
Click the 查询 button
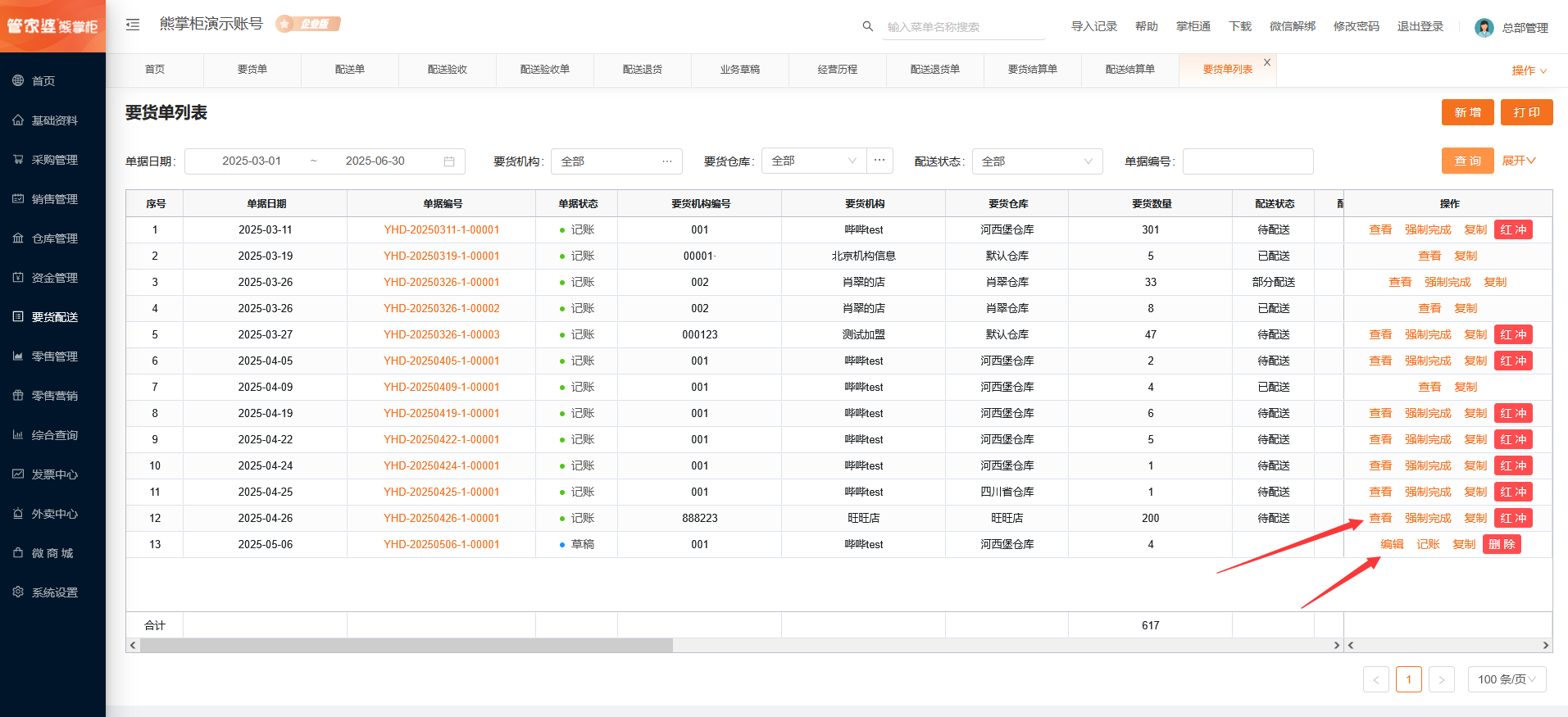(1467, 161)
